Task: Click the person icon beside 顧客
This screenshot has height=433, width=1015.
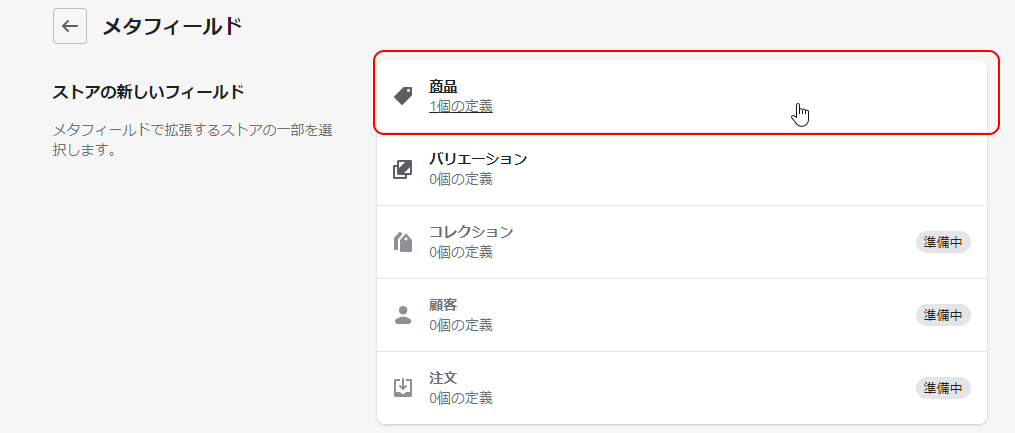Action: click(403, 315)
